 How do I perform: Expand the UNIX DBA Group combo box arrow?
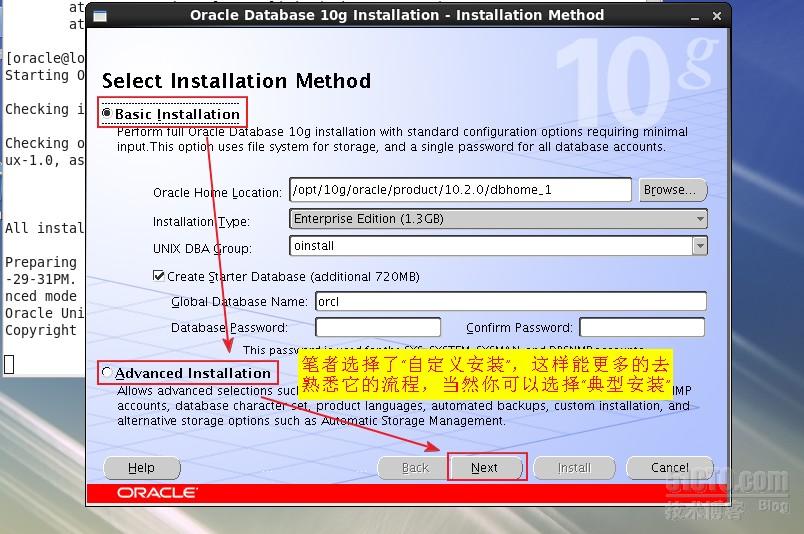pos(700,246)
